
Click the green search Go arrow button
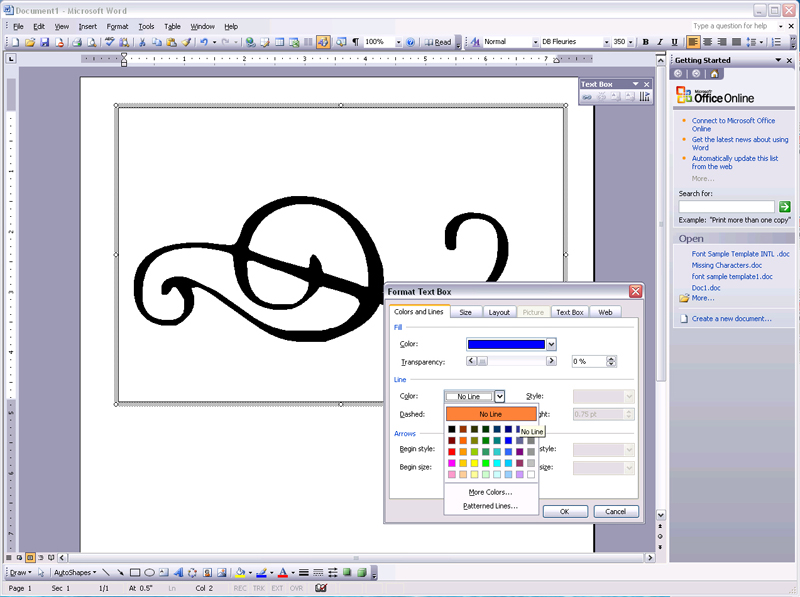(x=785, y=206)
